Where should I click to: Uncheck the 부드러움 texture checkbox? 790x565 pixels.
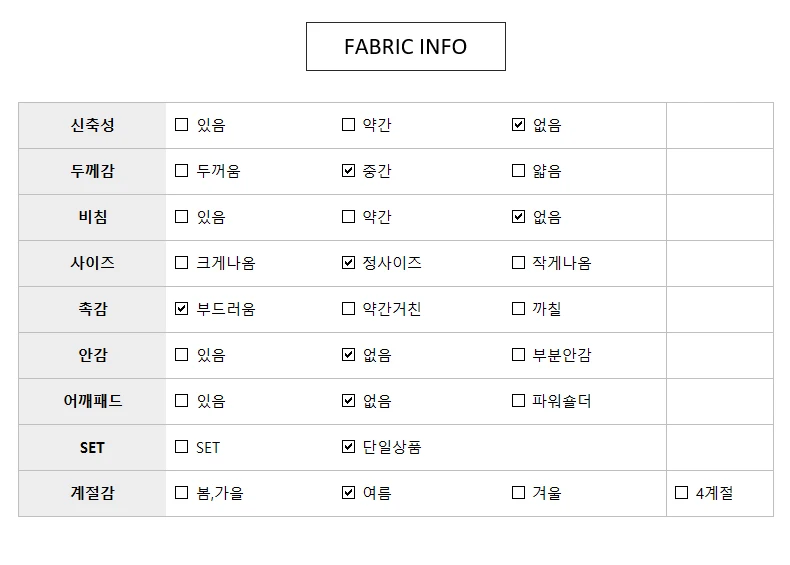click(181, 309)
